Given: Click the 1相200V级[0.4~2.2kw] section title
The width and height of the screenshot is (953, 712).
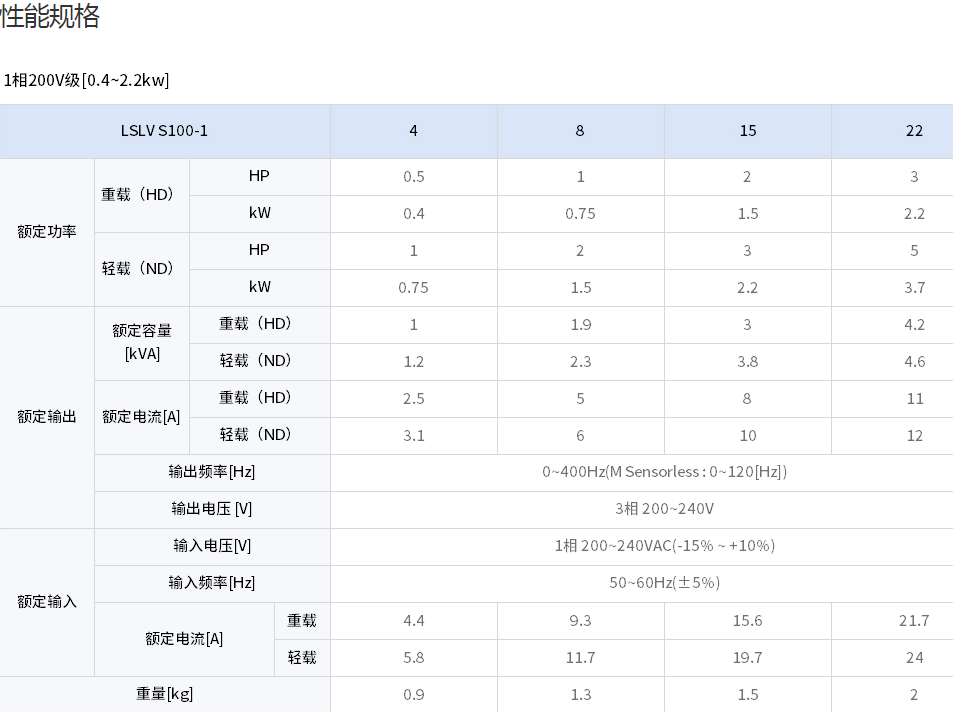Looking at the screenshot, I should pyautogui.click(x=86, y=80).
